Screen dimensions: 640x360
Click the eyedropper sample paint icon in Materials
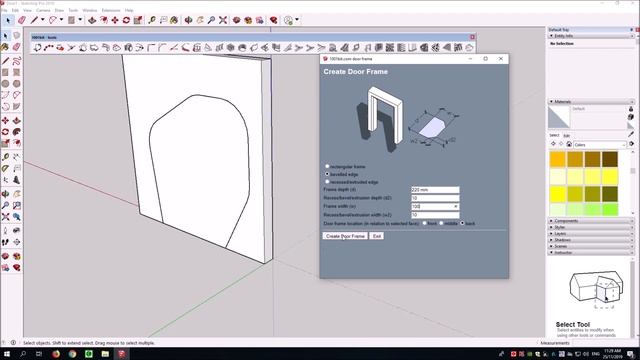click(x=631, y=134)
